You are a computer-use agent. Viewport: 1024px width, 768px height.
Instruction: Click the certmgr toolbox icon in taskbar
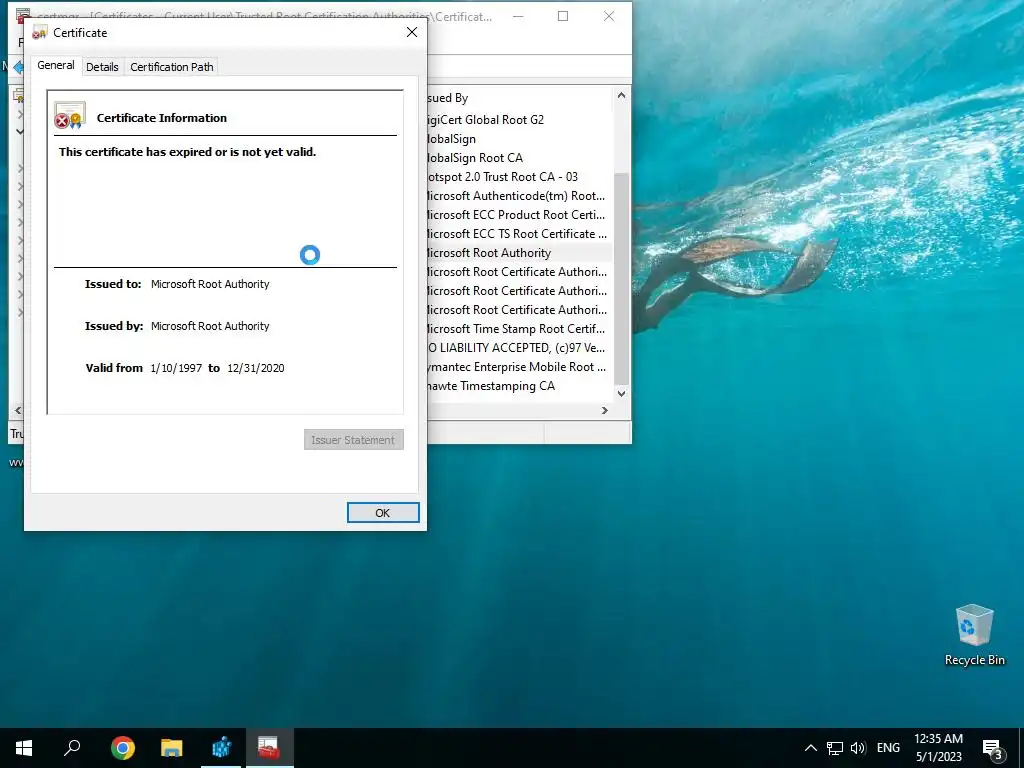coord(269,748)
